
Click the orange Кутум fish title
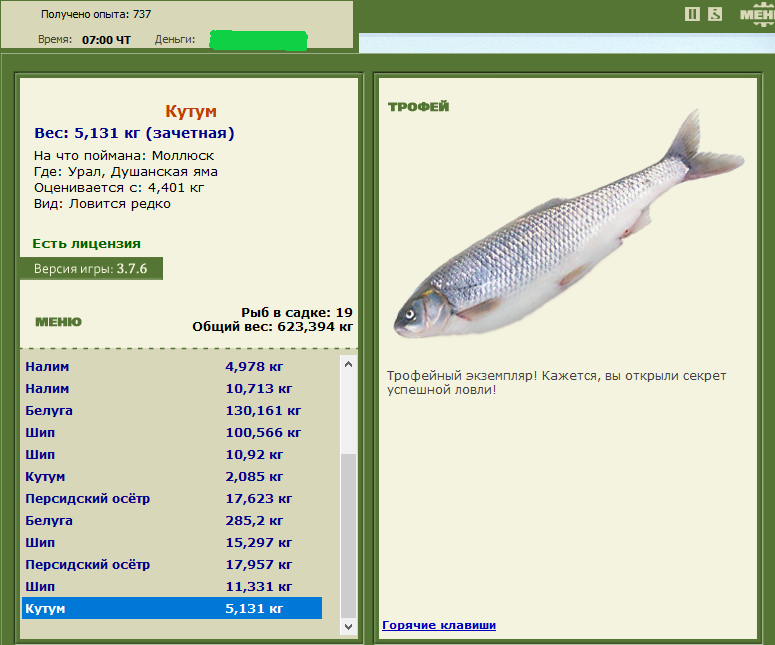click(x=191, y=111)
